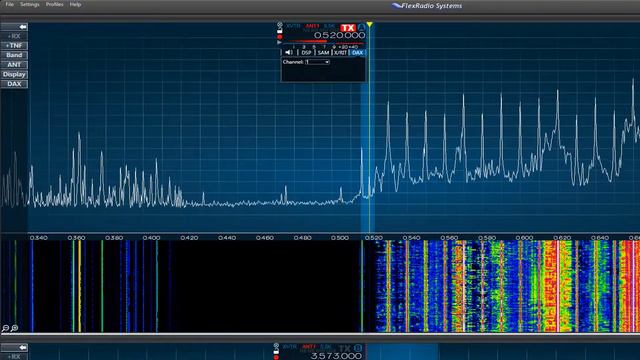The width and height of the screenshot is (640, 360).
Task: Click the 0.600 frequency scale label
Action: [x=524, y=238]
